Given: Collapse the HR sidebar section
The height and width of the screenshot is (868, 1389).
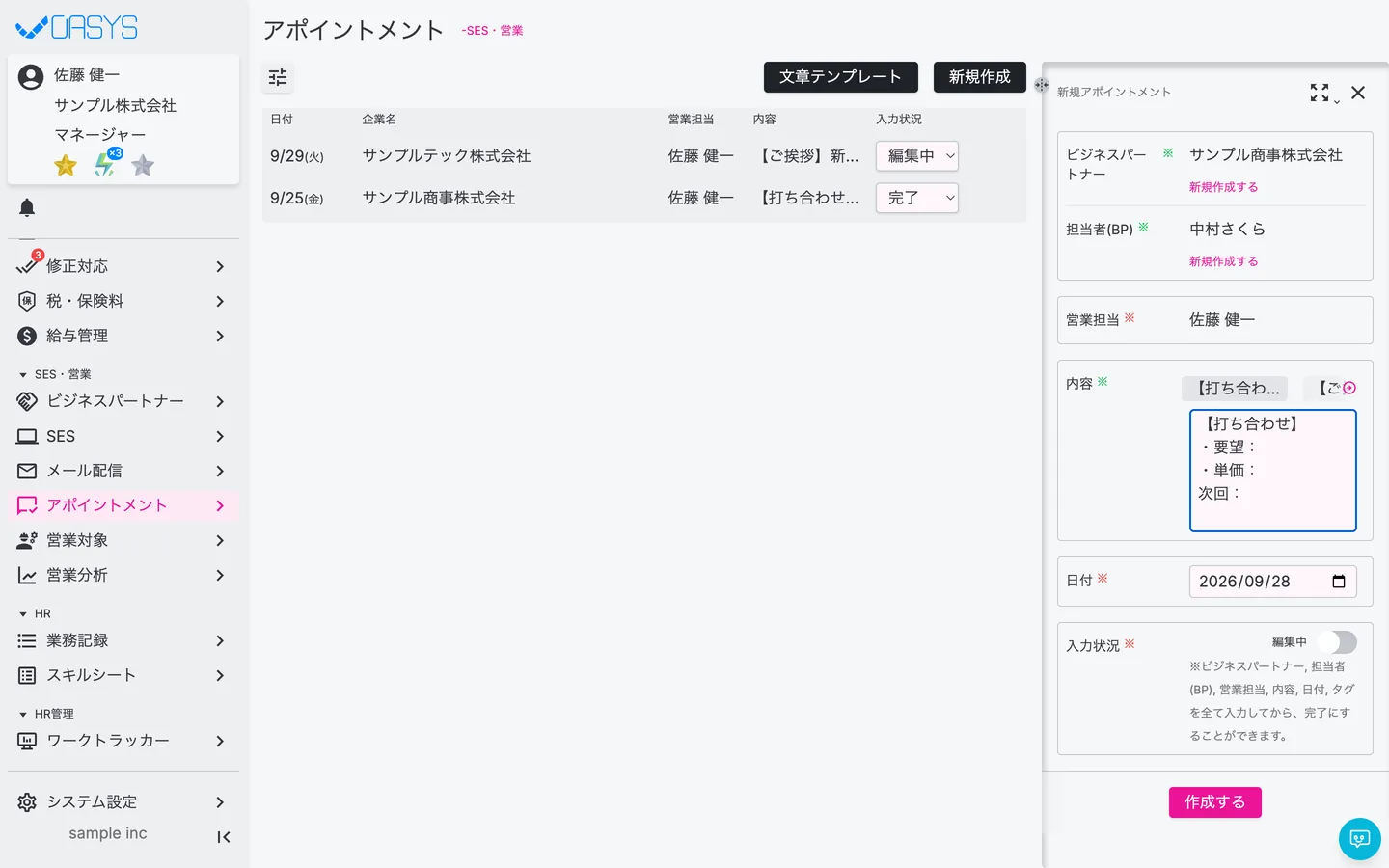Looking at the screenshot, I should point(35,613).
